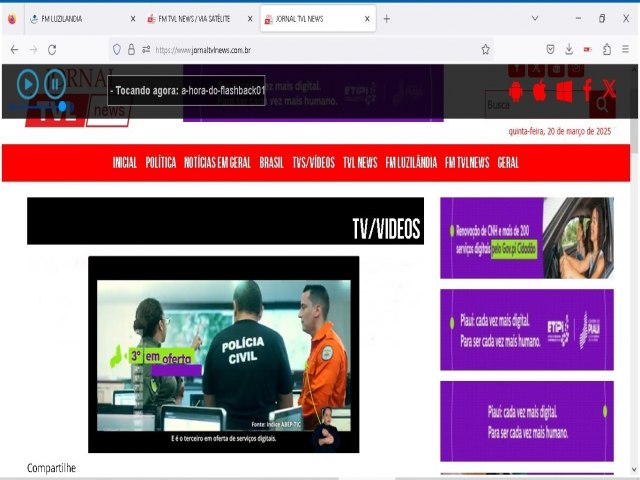Click the date quinta-feira, 20 de março de 2025
The height and width of the screenshot is (480, 640).
pyautogui.click(x=560, y=131)
